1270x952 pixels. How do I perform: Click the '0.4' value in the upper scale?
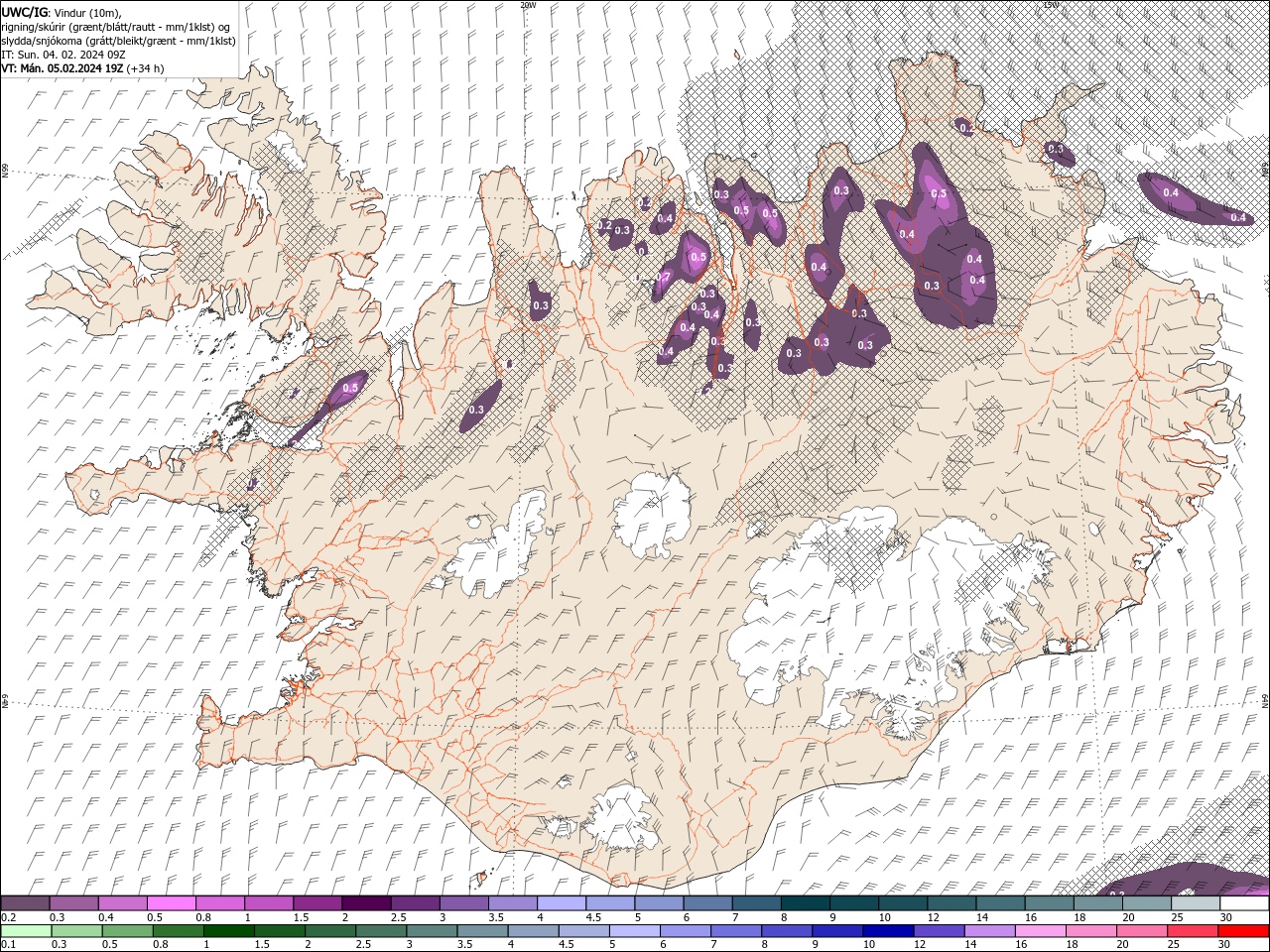tap(105, 917)
